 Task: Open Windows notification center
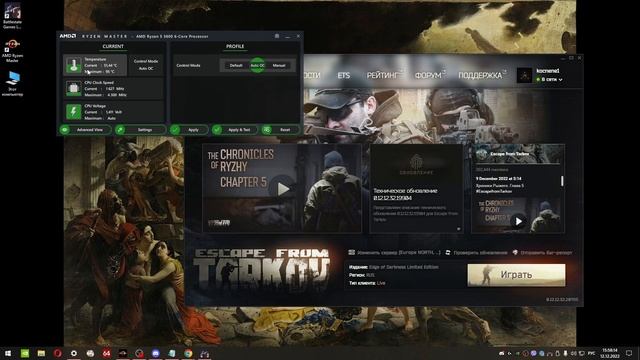click(629, 353)
